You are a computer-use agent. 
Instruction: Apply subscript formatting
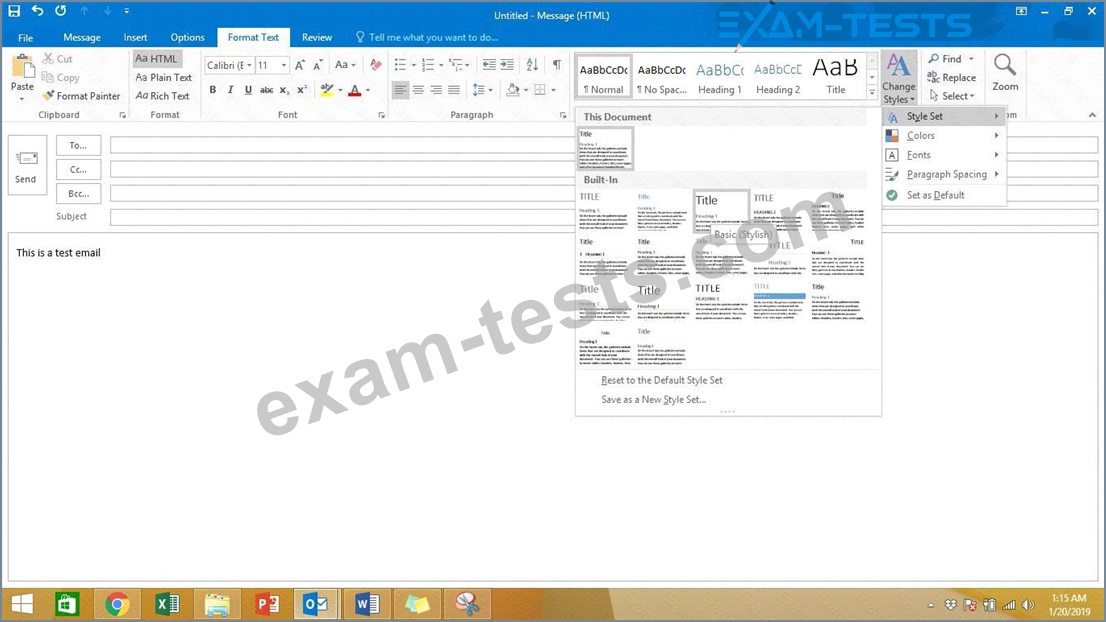(284, 90)
